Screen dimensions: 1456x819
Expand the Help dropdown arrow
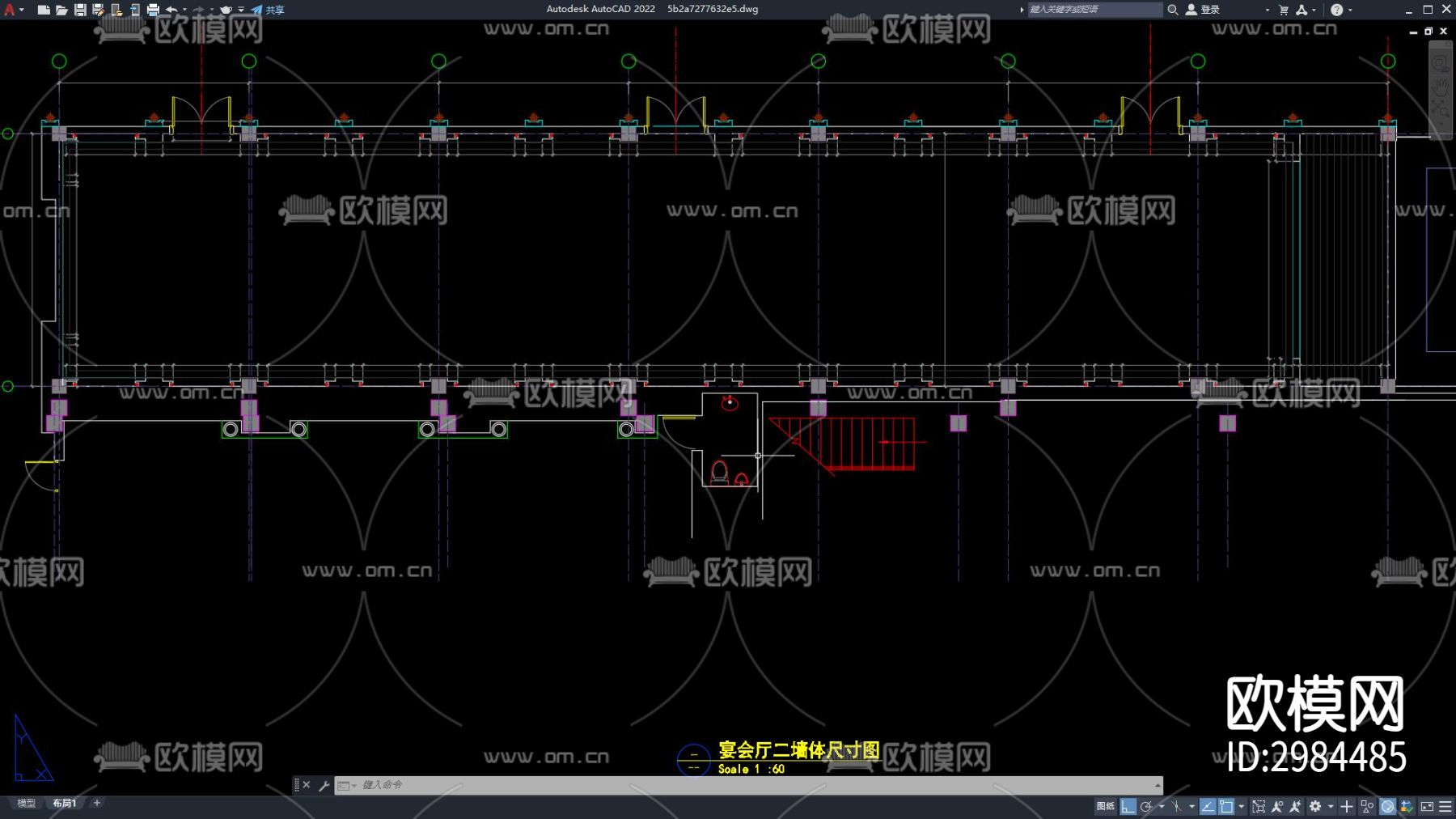click(x=1350, y=10)
